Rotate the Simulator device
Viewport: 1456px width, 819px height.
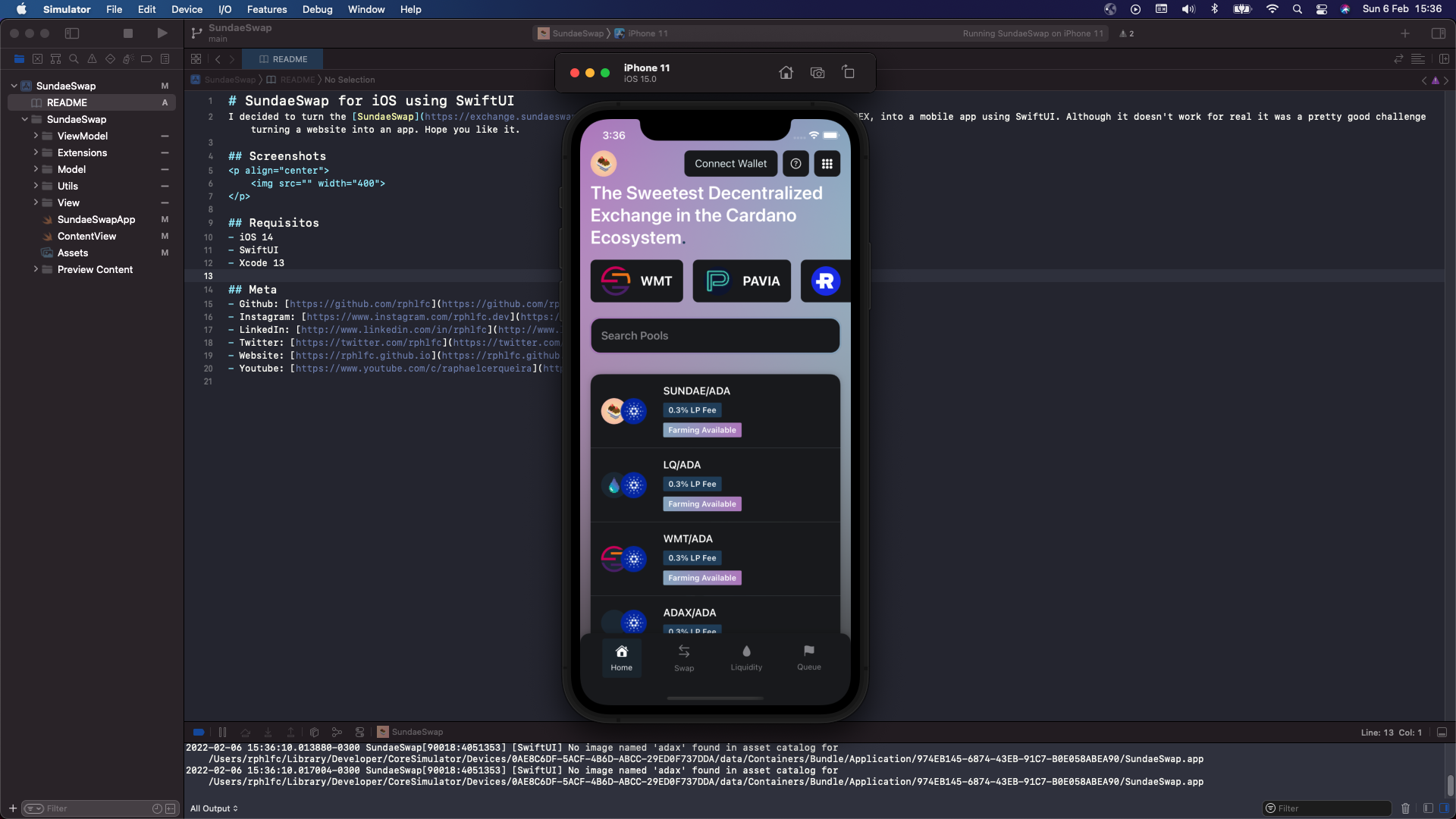pyautogui.click(x=848, y=73)
